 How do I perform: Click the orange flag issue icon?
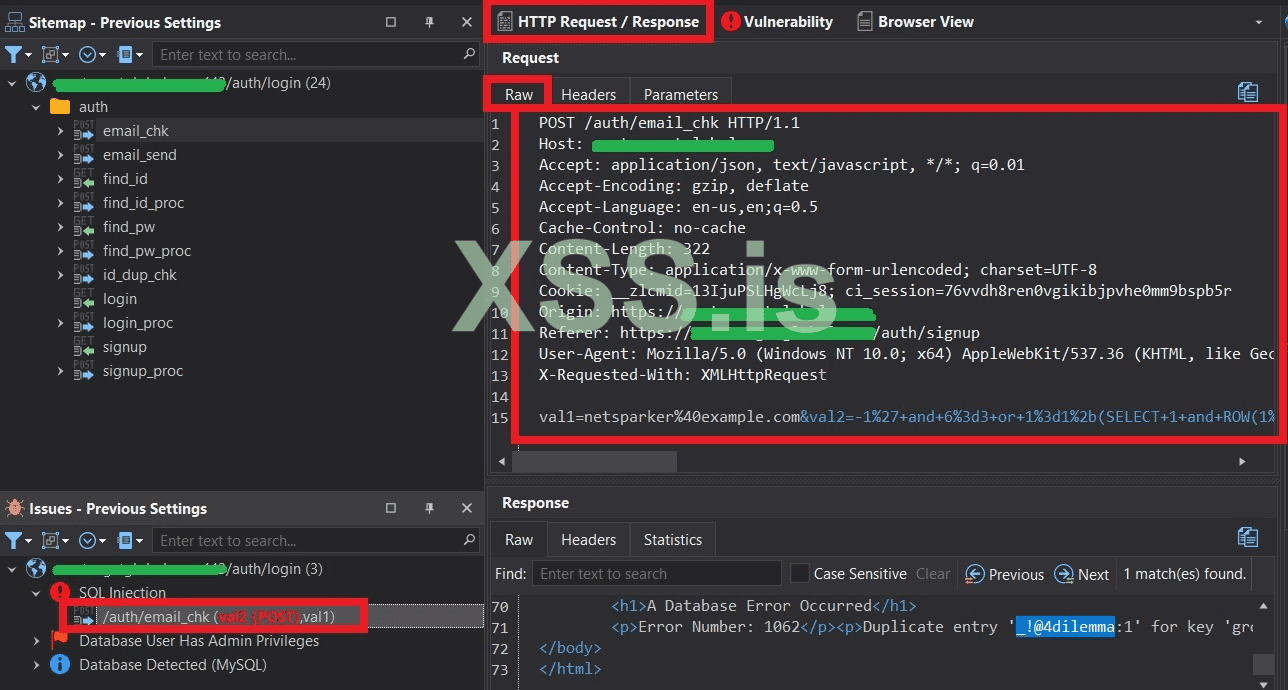60,641
